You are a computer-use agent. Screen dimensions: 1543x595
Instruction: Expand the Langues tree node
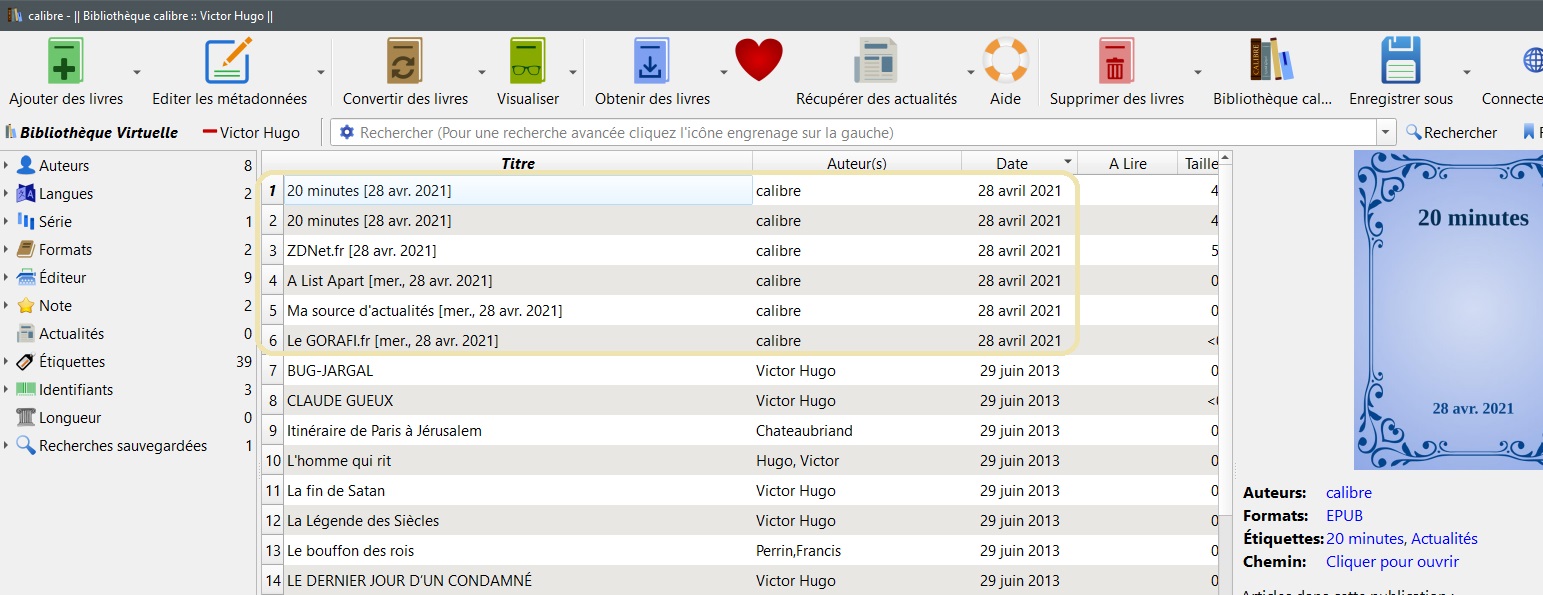point(7,194)
